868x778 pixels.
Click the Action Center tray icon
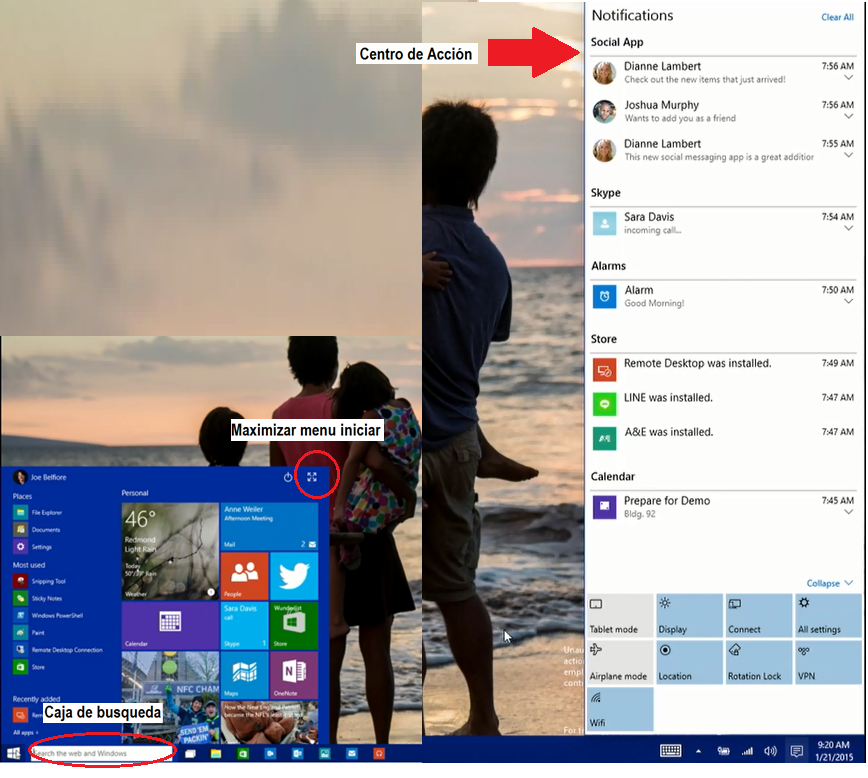(x=797, y=751)
